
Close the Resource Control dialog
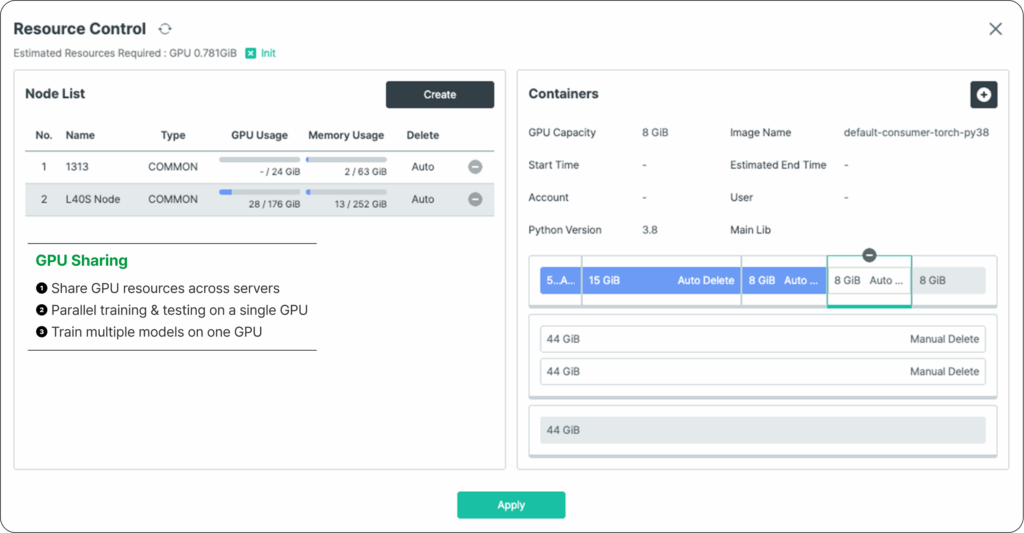[995, 29]
